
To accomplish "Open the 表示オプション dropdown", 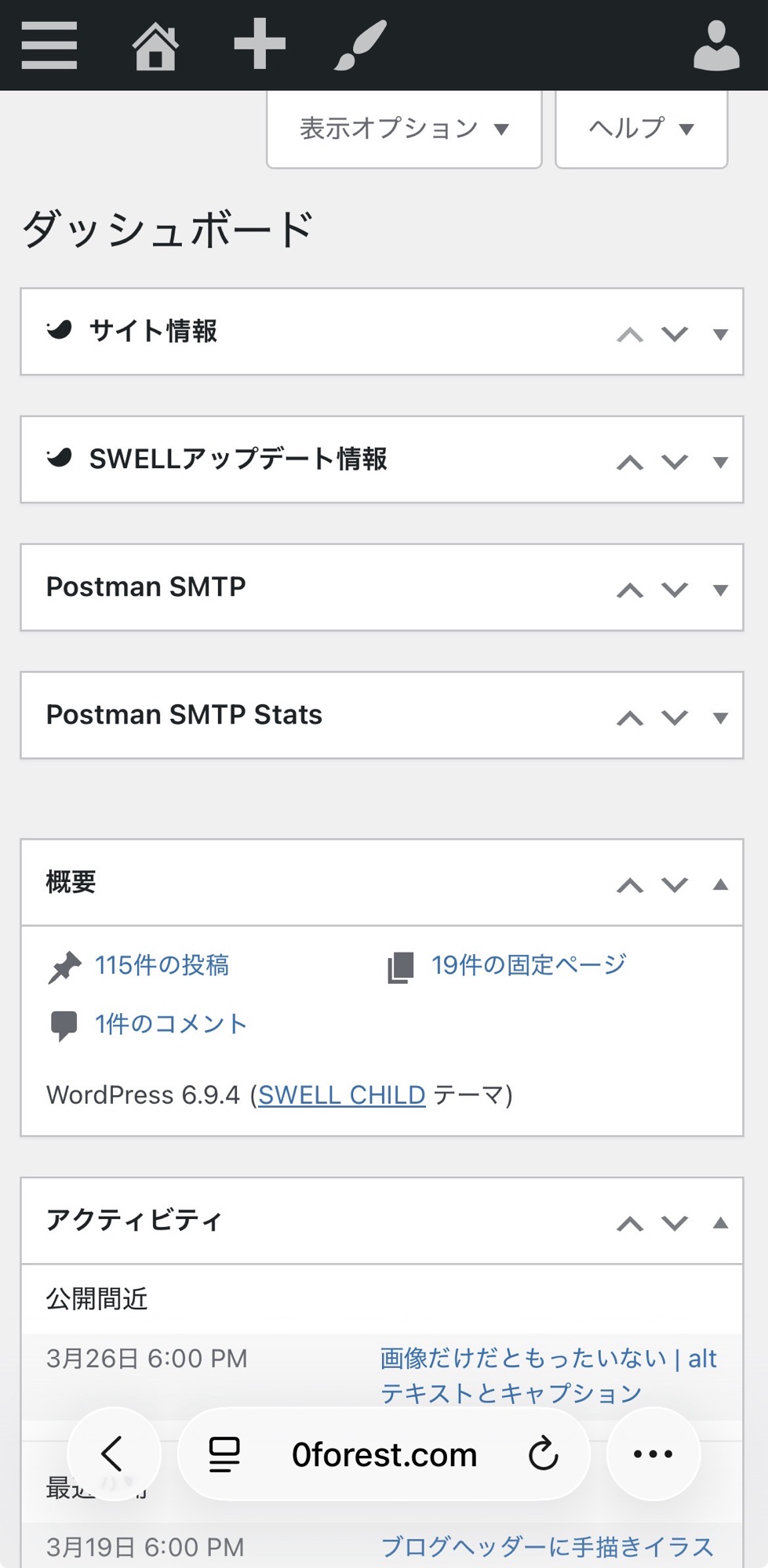I will pos(403,129).
